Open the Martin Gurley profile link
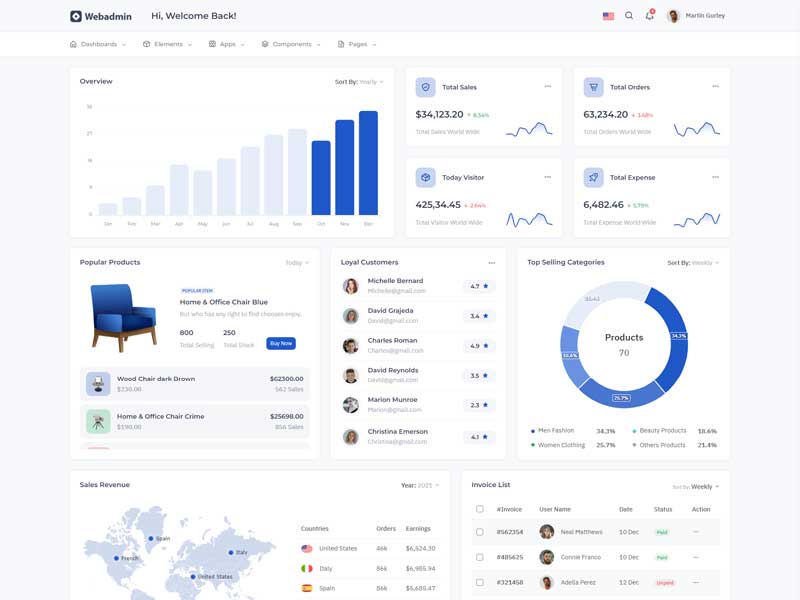The height and width of the screenshot is (600, 800). point(696,16)
